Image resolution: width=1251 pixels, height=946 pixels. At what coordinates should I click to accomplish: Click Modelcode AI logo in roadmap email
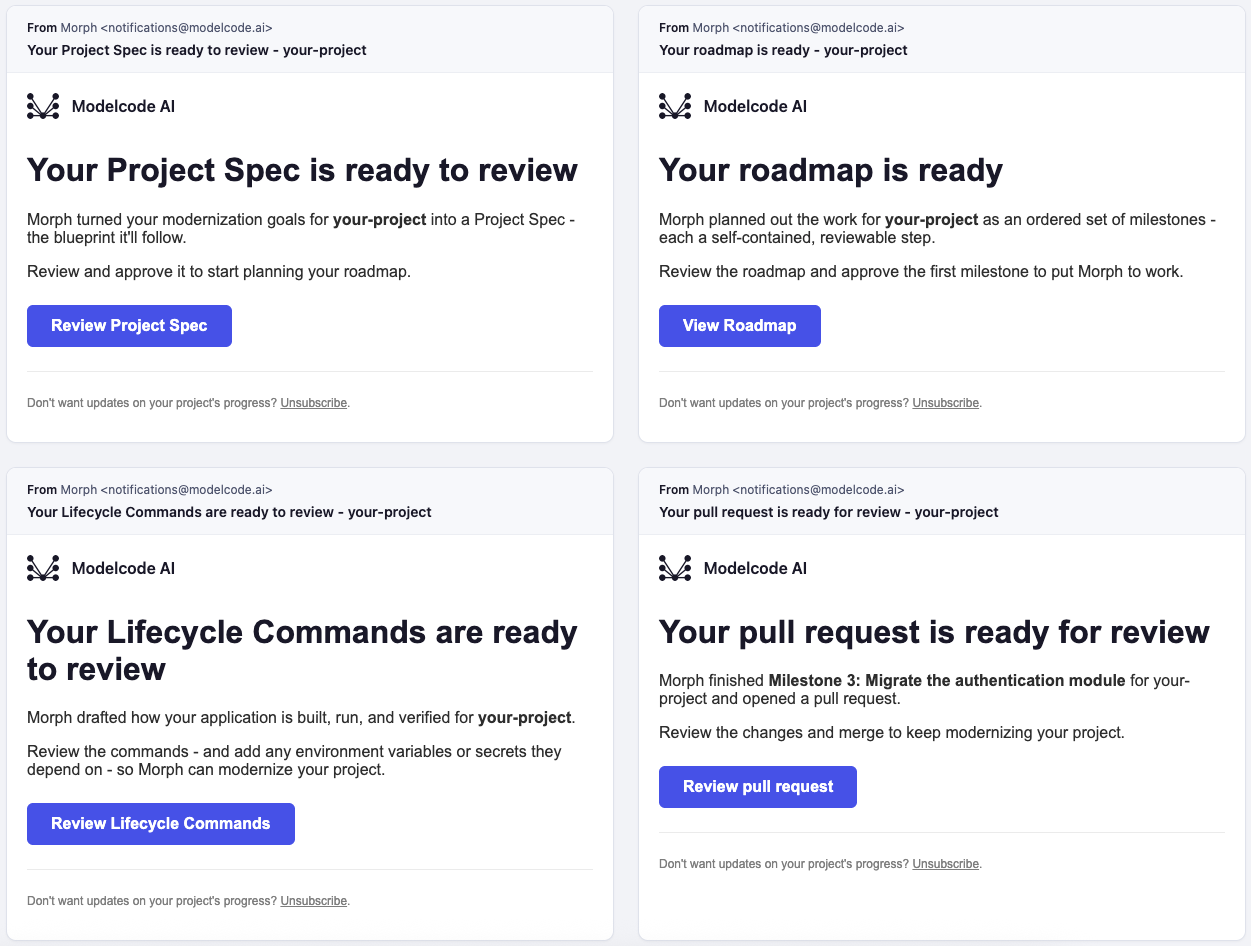(x=675, y=106)
